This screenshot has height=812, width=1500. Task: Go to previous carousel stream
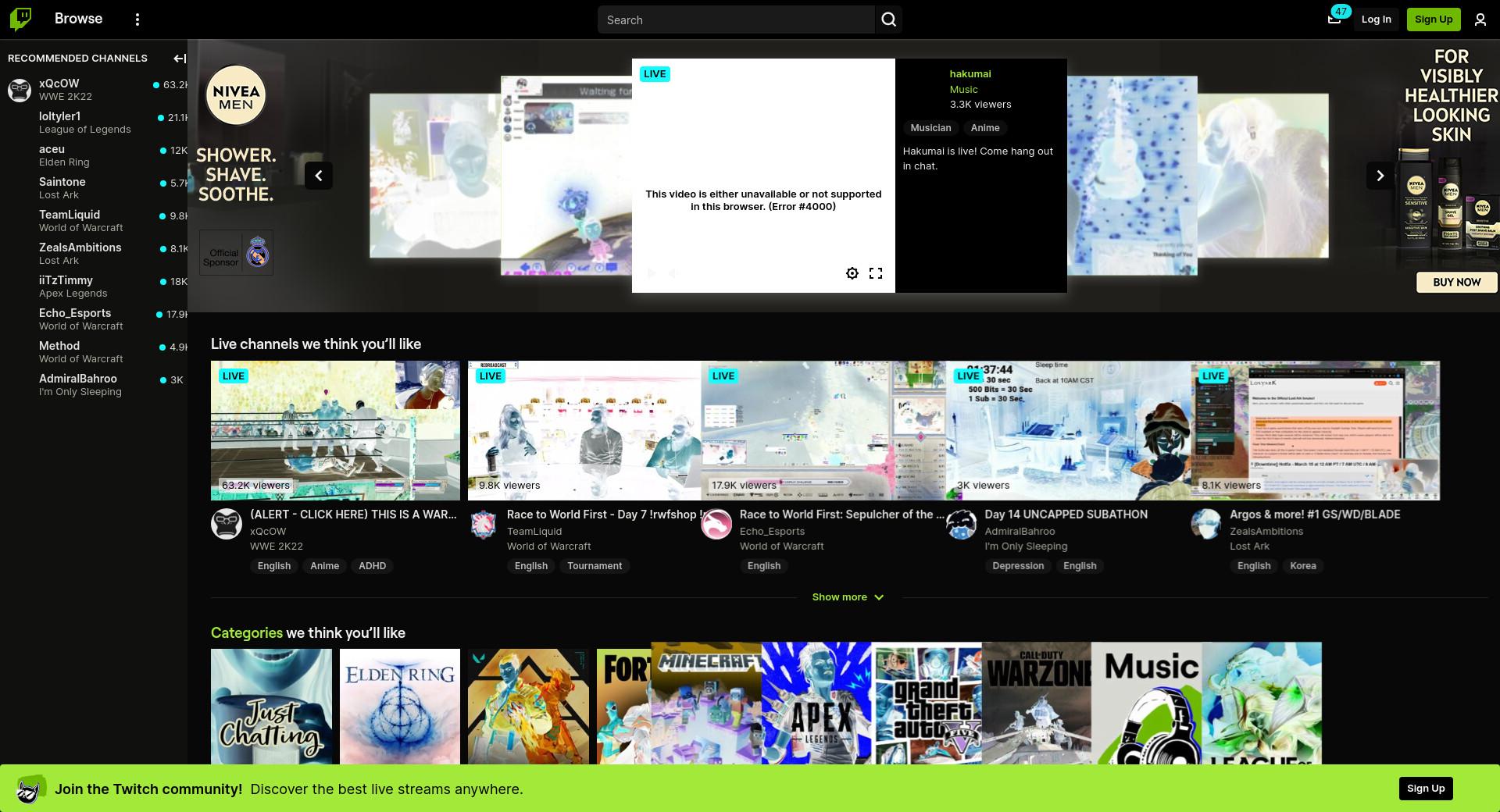(x=318, y=176)
